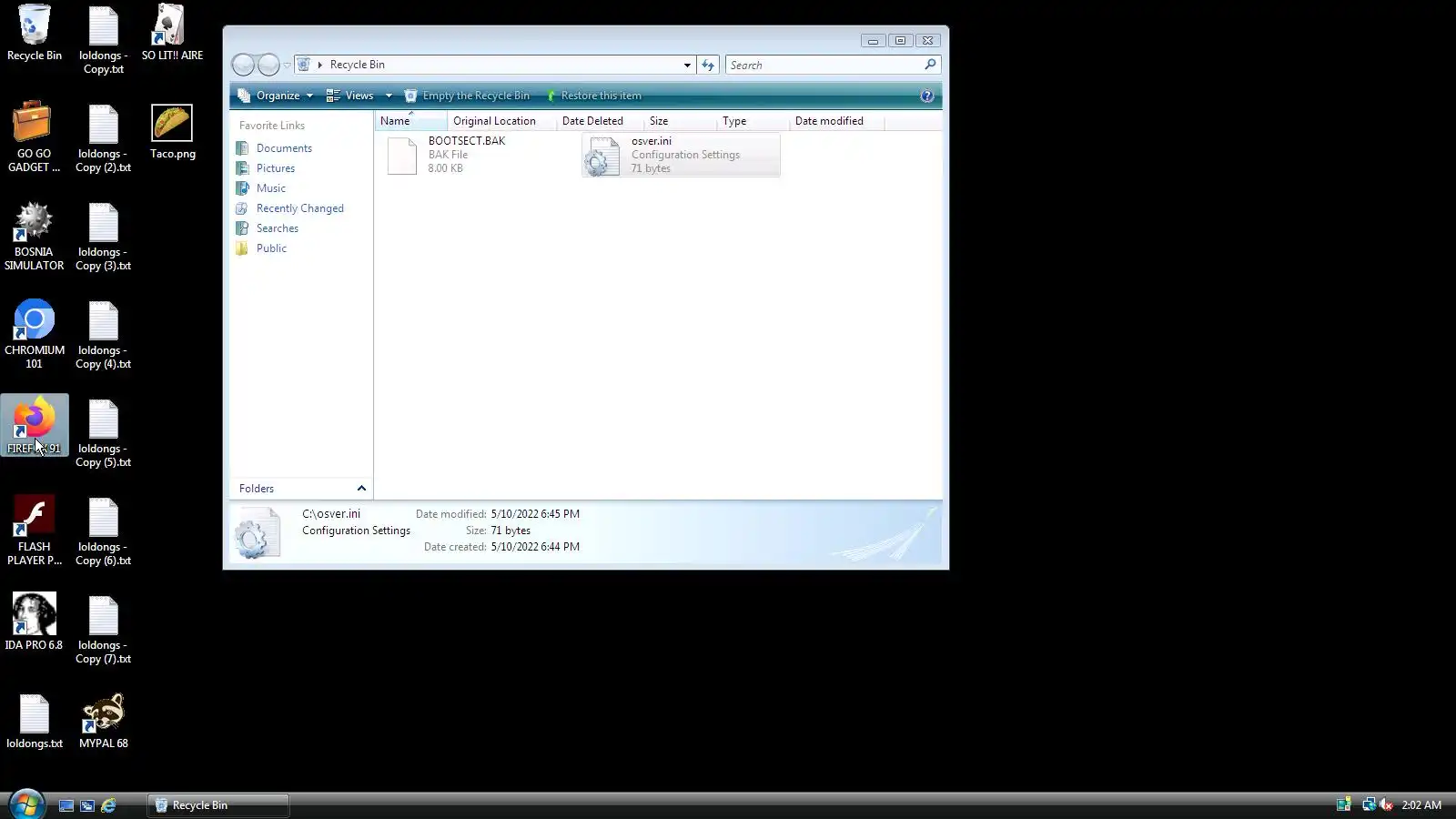1456x819 pixels.
Task: Select loldongs - Copy (5).txt file
Action: (x=103, y=432)
